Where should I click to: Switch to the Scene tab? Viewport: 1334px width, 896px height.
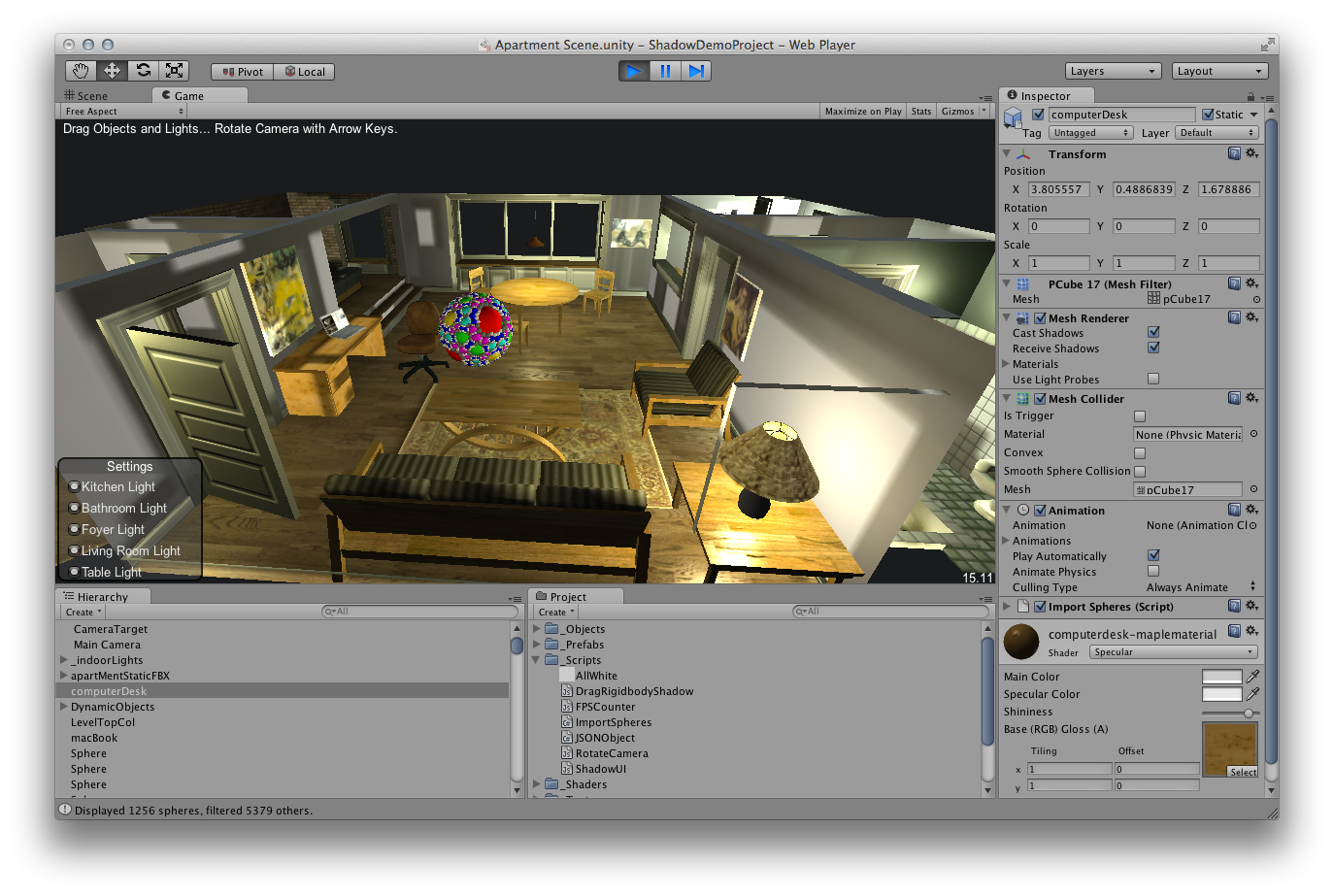pos(87,95)
